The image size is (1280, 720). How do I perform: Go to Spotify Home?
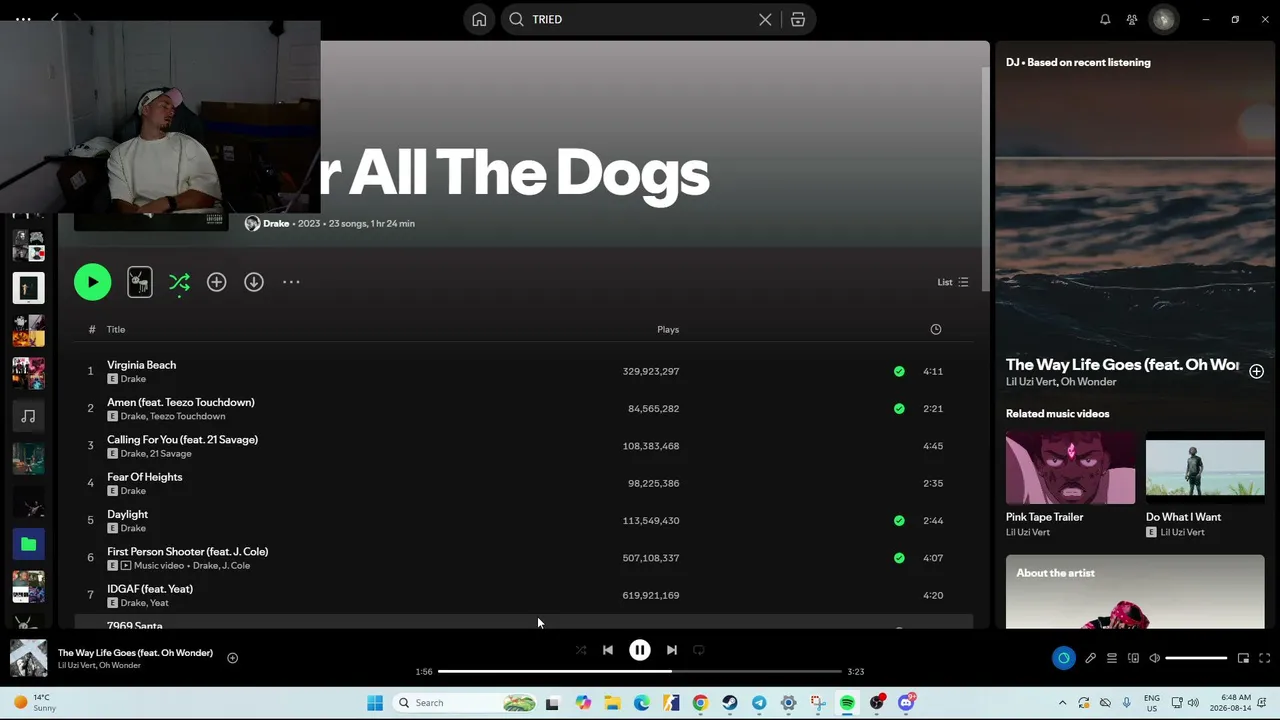[479, 19]
